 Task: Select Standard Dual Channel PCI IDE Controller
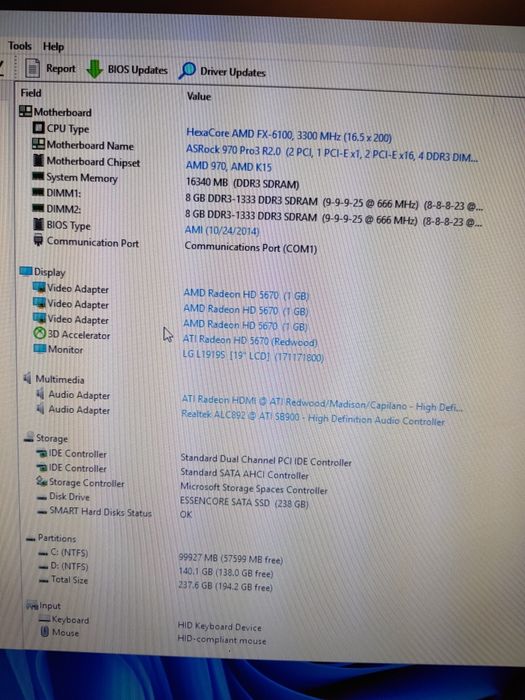(266, 460)
